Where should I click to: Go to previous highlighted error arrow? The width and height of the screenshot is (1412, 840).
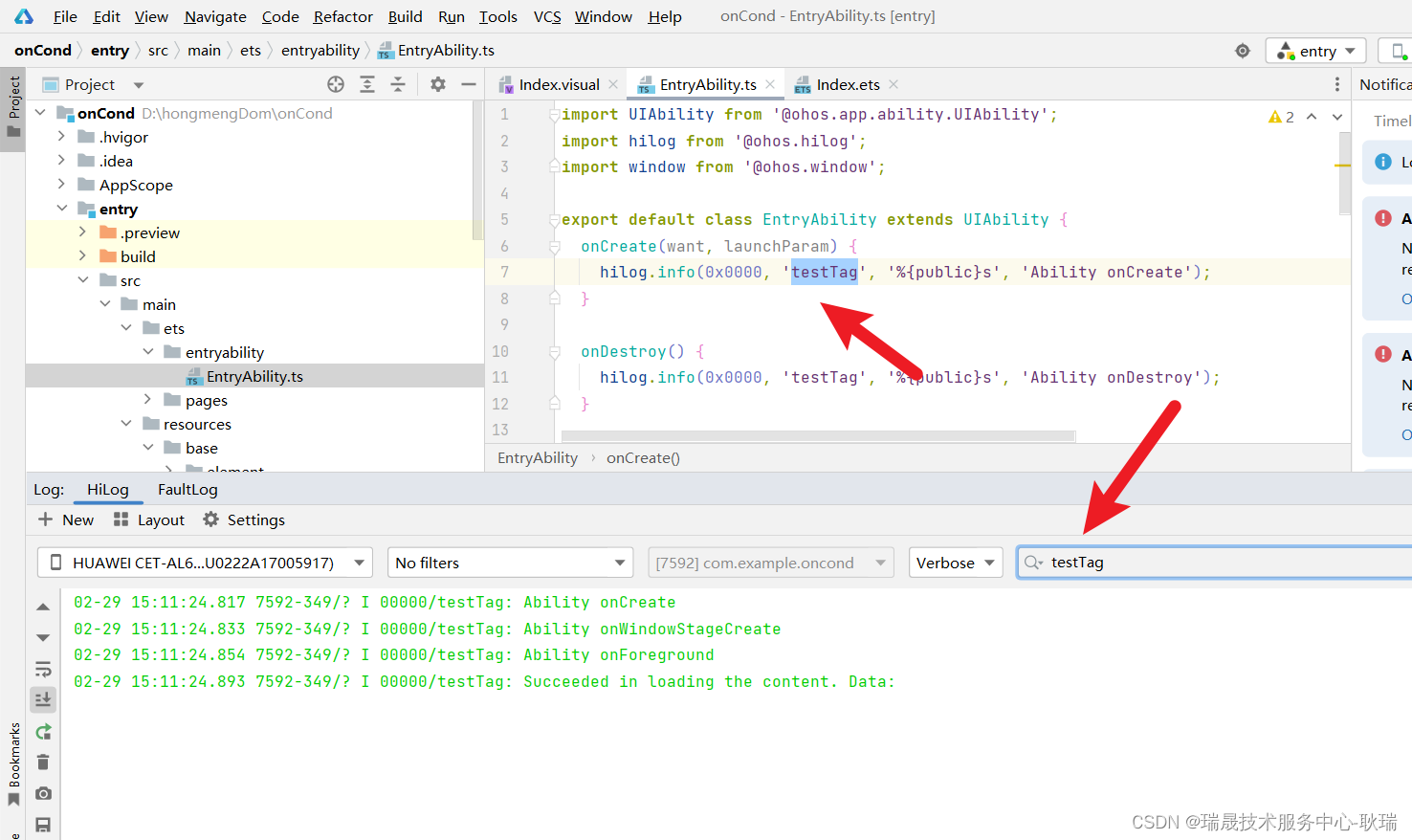click(1312, 117)
